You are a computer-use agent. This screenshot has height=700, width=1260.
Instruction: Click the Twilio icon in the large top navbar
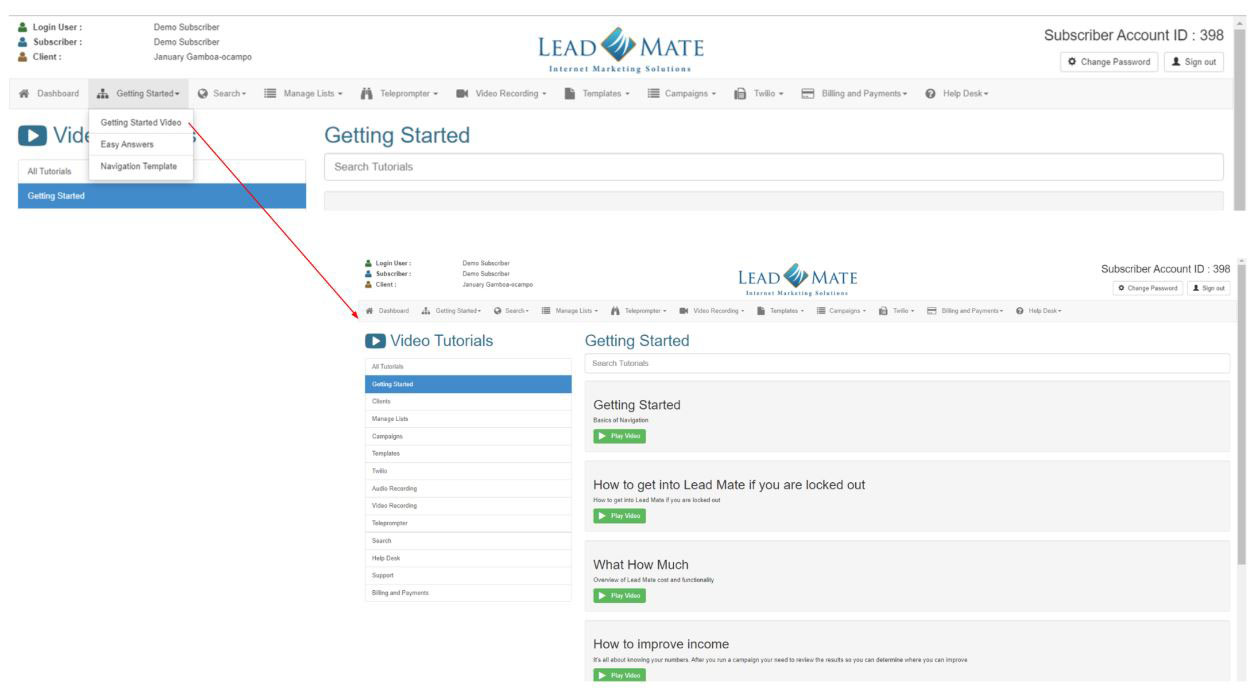click(x=740, y=94)
